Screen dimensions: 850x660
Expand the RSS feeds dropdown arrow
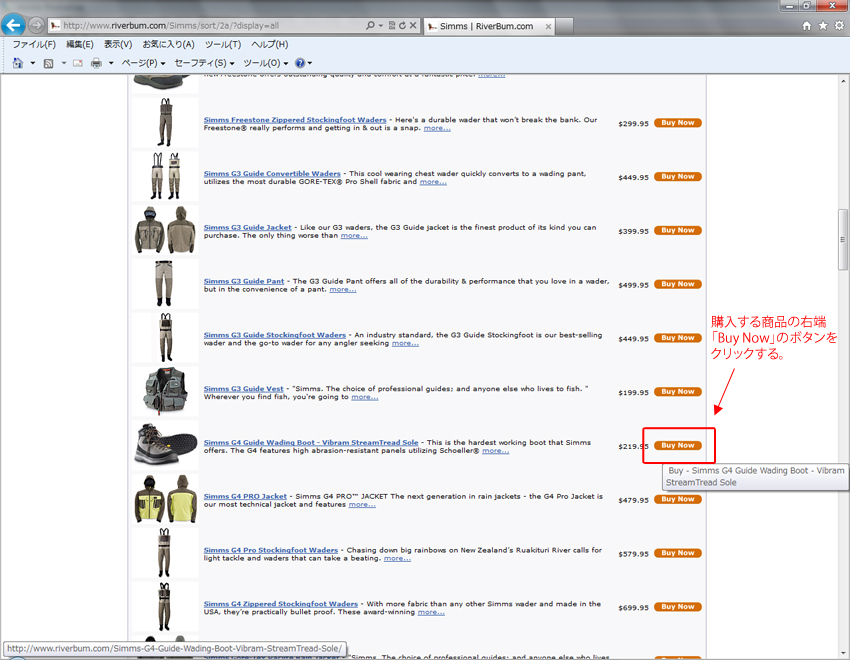63,63
